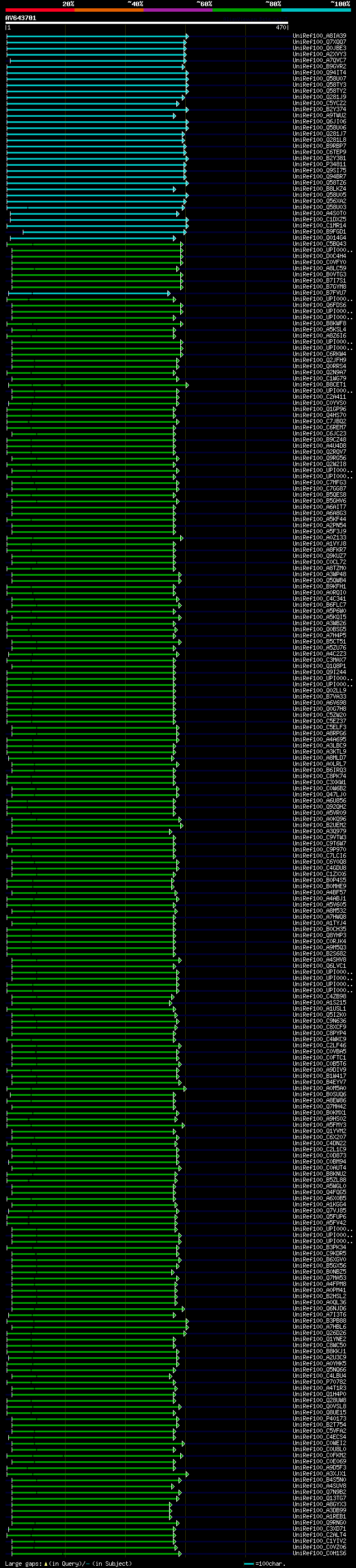Click the ruler end position value 470

point(280,27)
